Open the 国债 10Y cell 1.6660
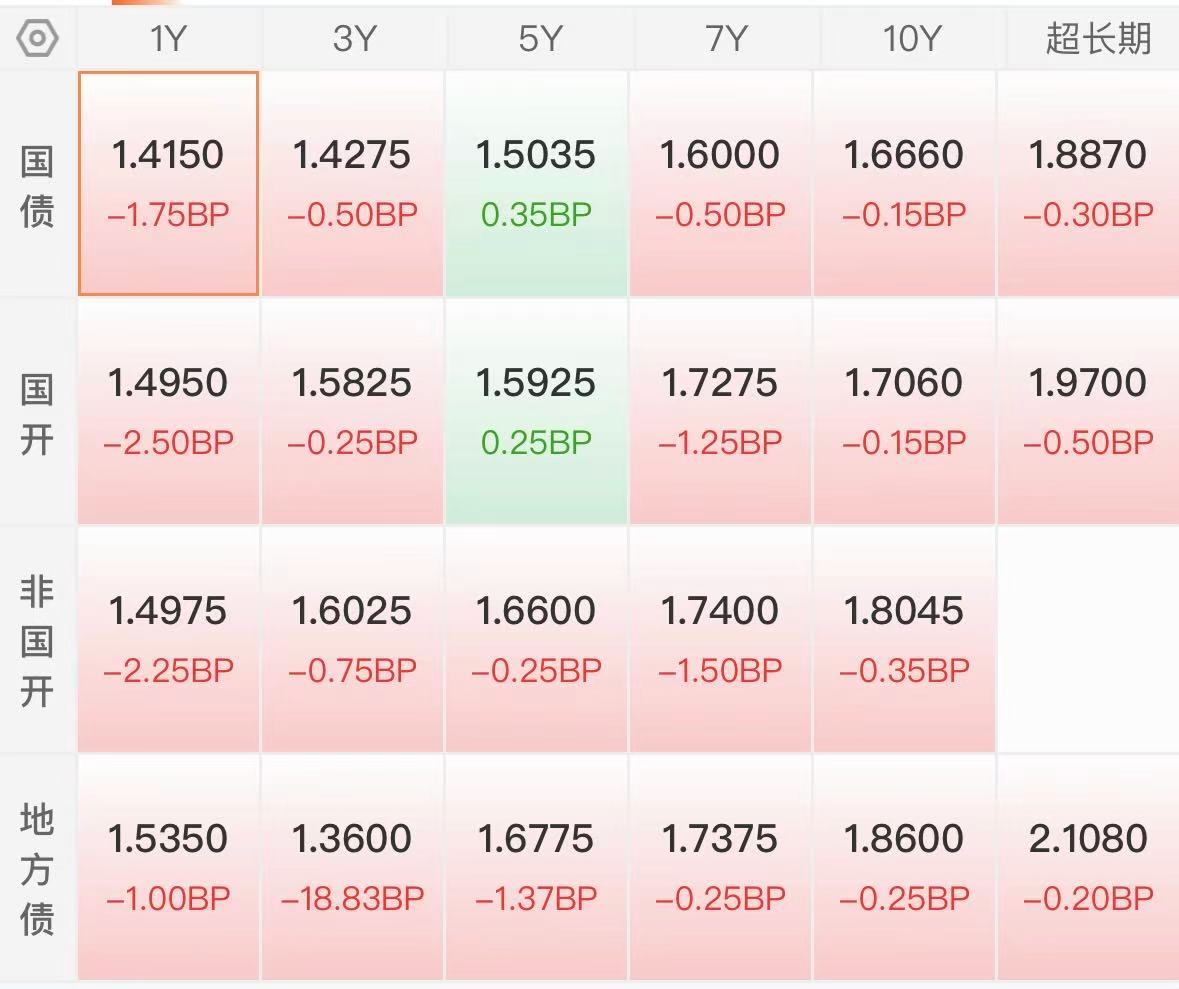 tap(904, 183)
